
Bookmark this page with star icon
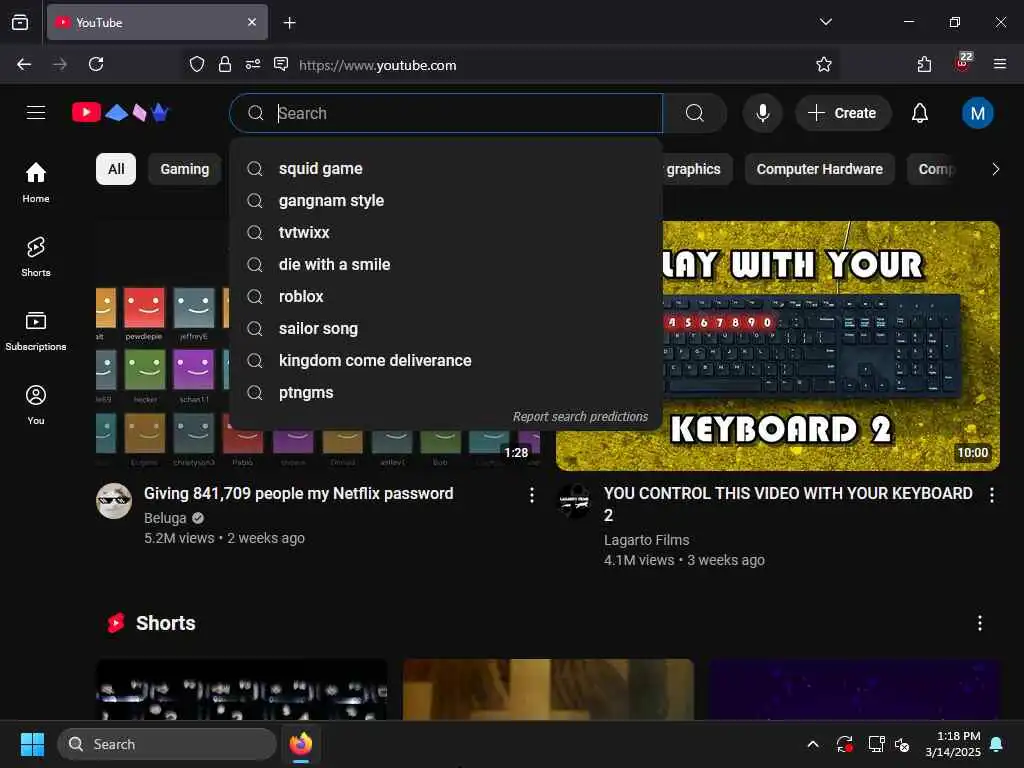tap(824, 64)
